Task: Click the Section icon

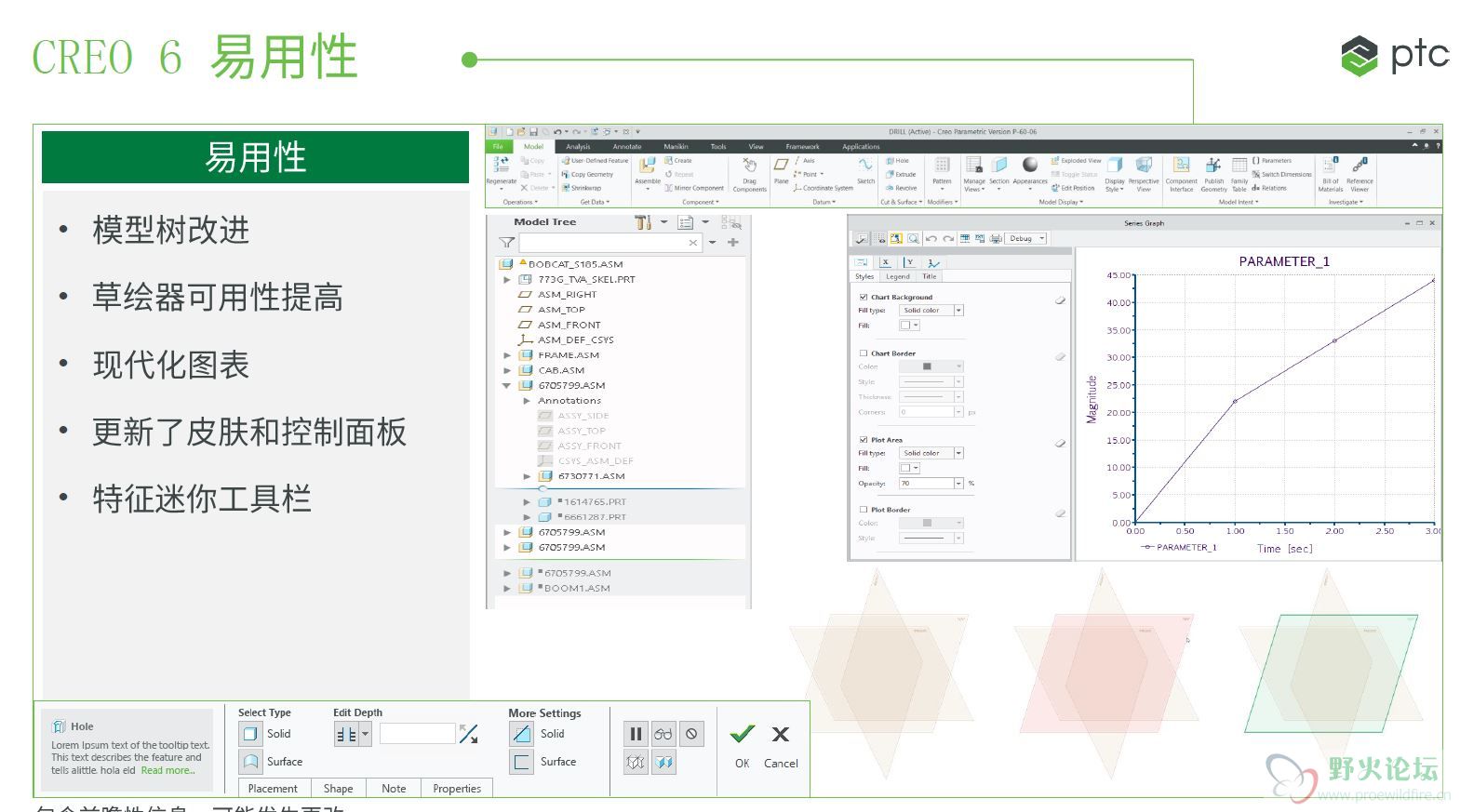Action: pyautogui.click(x=998, y=165)
